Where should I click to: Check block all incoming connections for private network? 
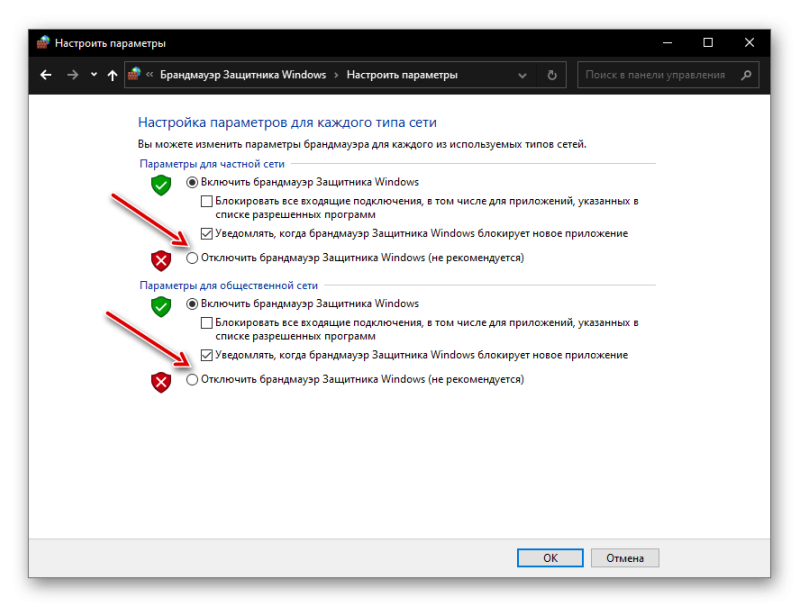click(207, 201)
